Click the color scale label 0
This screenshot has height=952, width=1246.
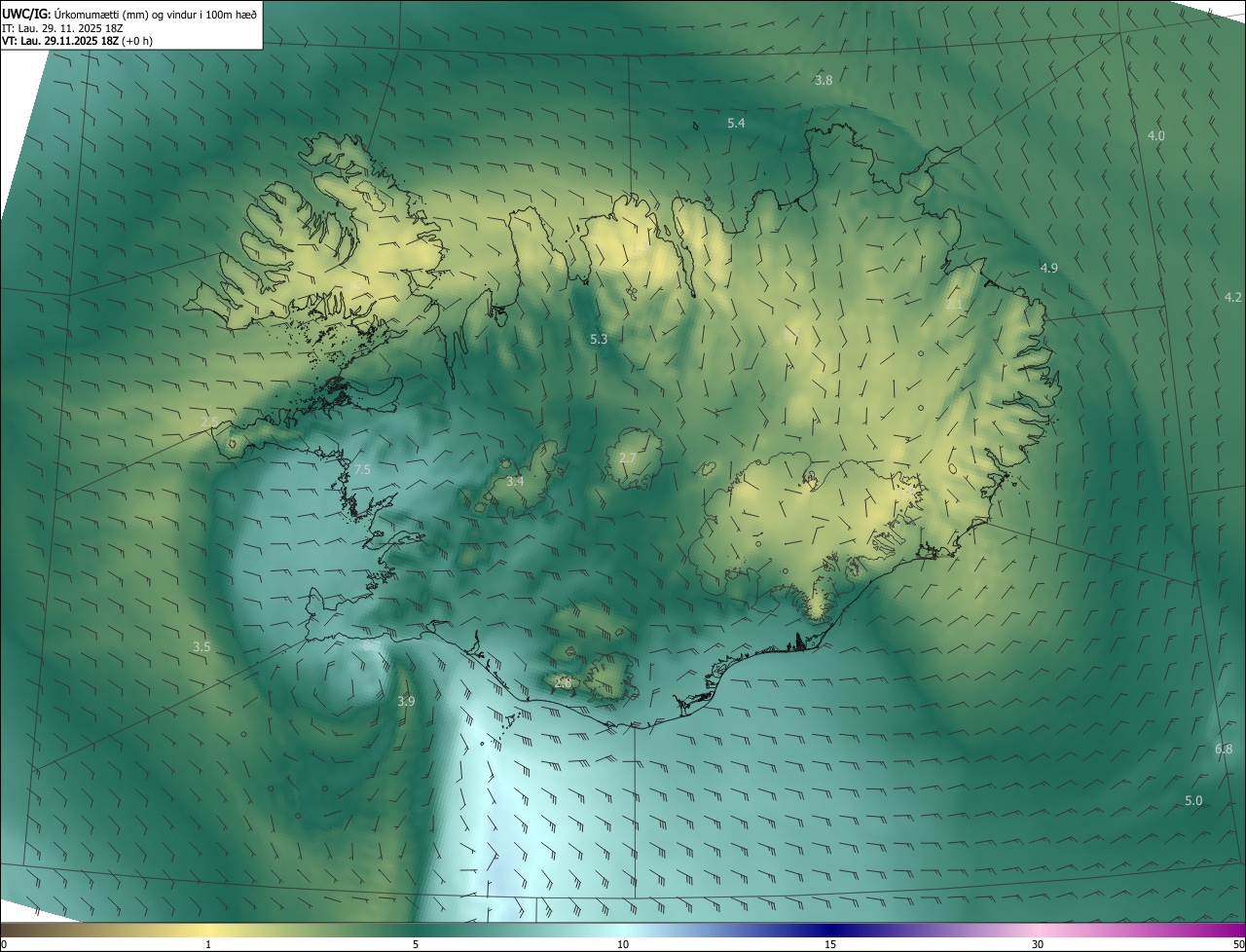click(4, 944)
